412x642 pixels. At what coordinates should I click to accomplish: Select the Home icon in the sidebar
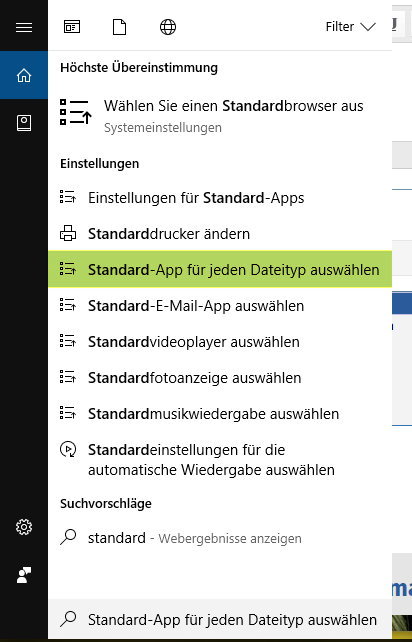(24, 75)
